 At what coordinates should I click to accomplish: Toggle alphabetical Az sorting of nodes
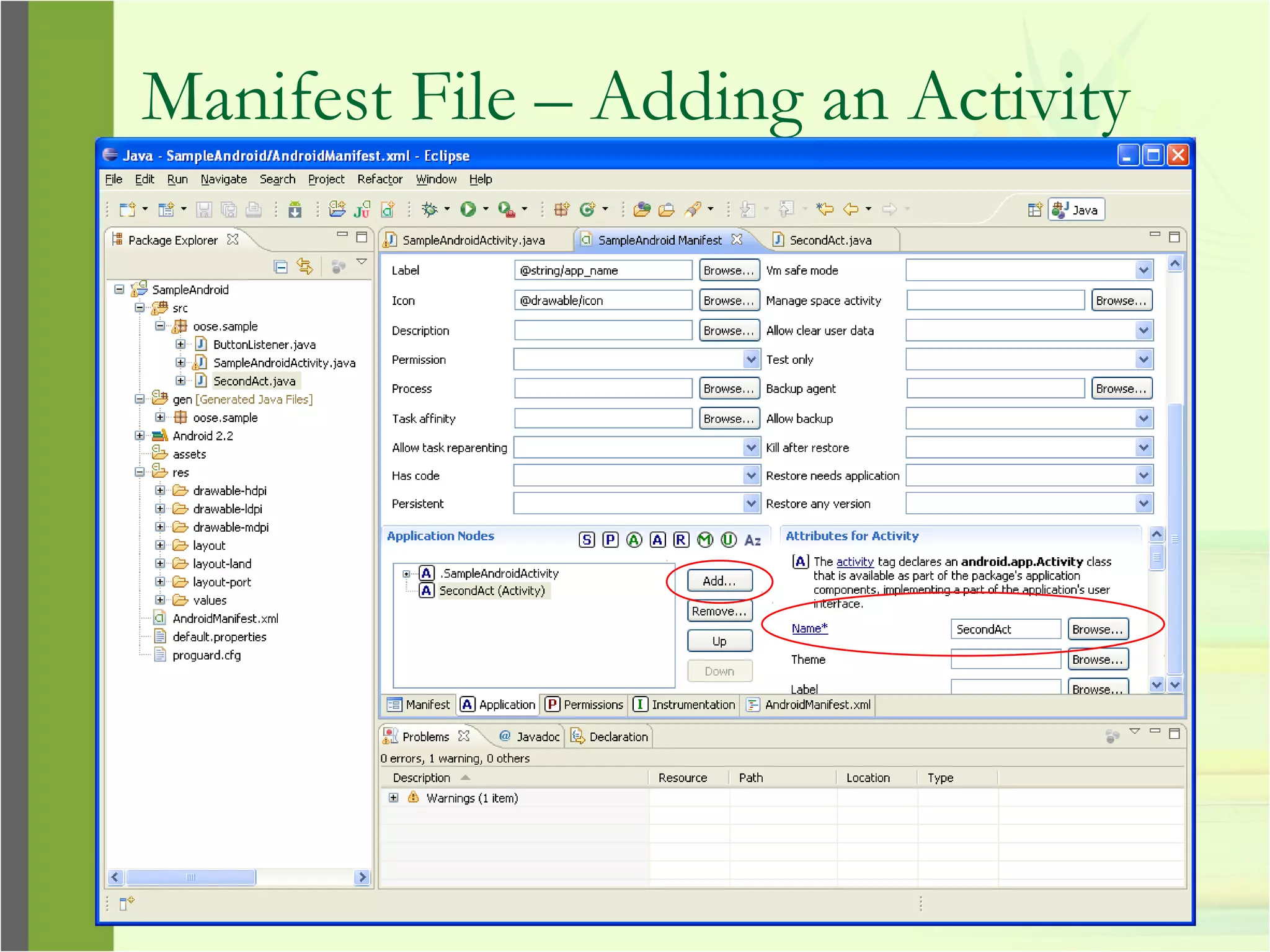(x=753, y=540)
